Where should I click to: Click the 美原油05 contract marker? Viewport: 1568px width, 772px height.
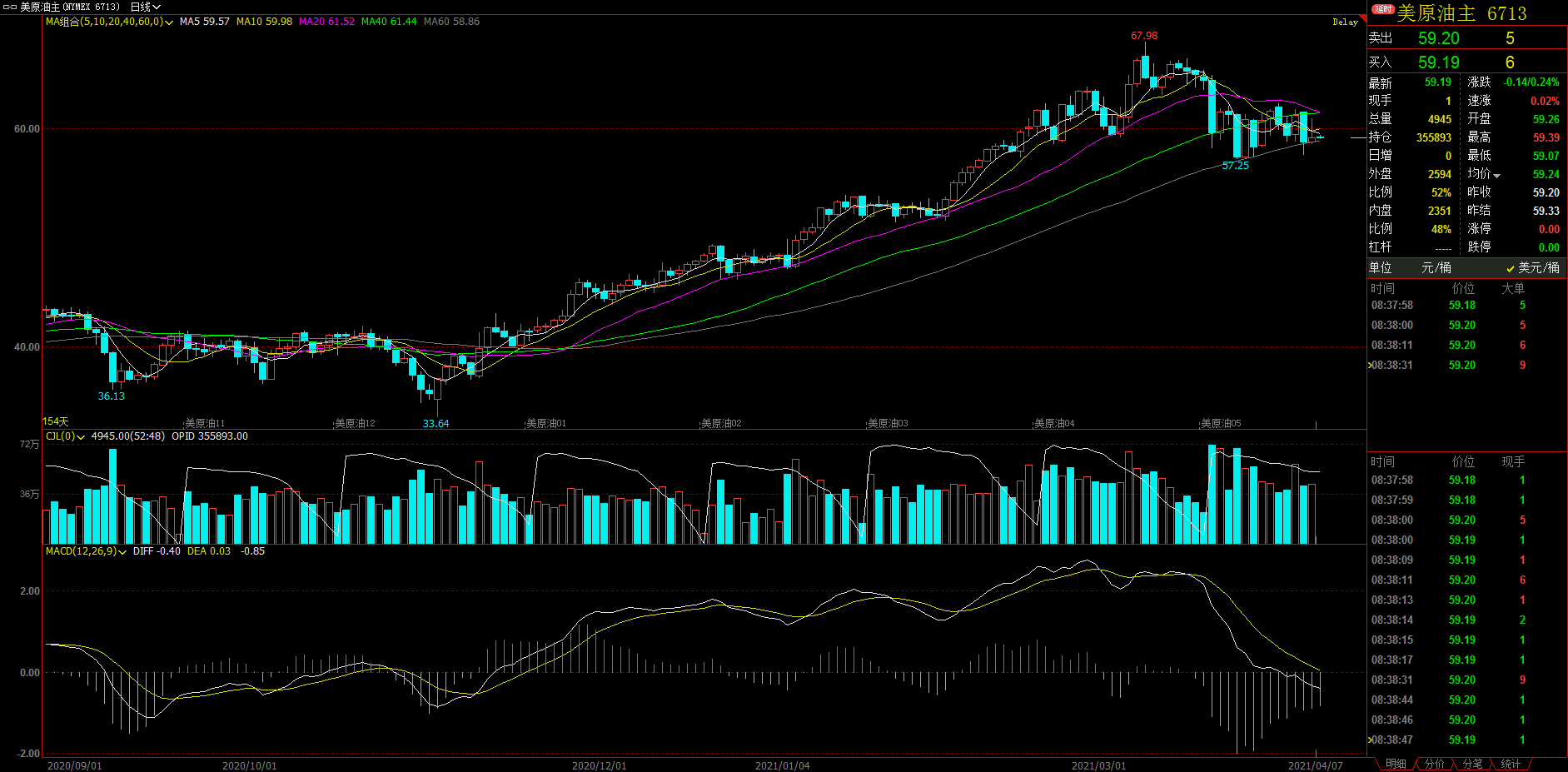[x=1221, y=424]
